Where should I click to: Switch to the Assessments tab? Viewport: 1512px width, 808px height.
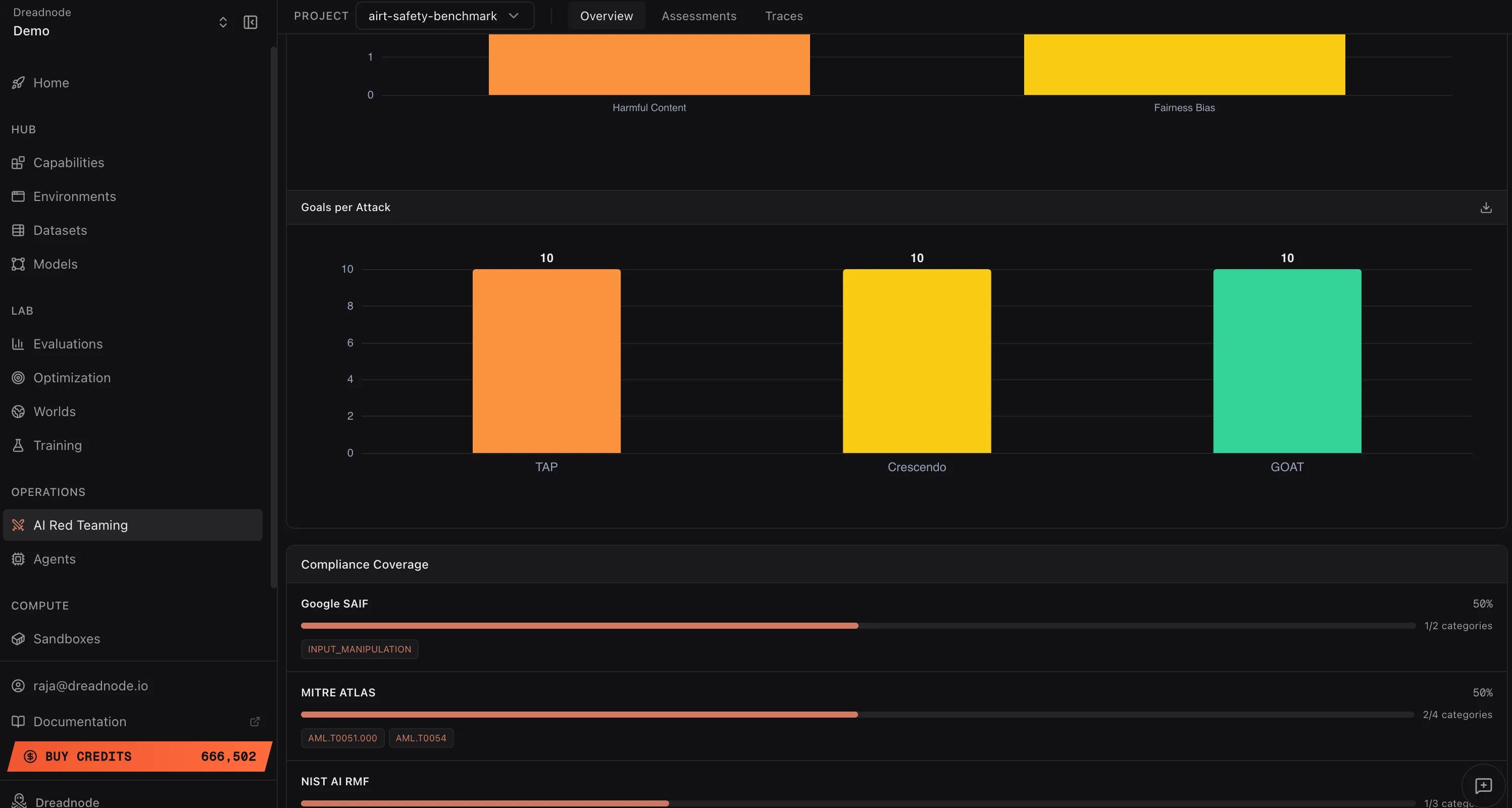click(699, 16)
